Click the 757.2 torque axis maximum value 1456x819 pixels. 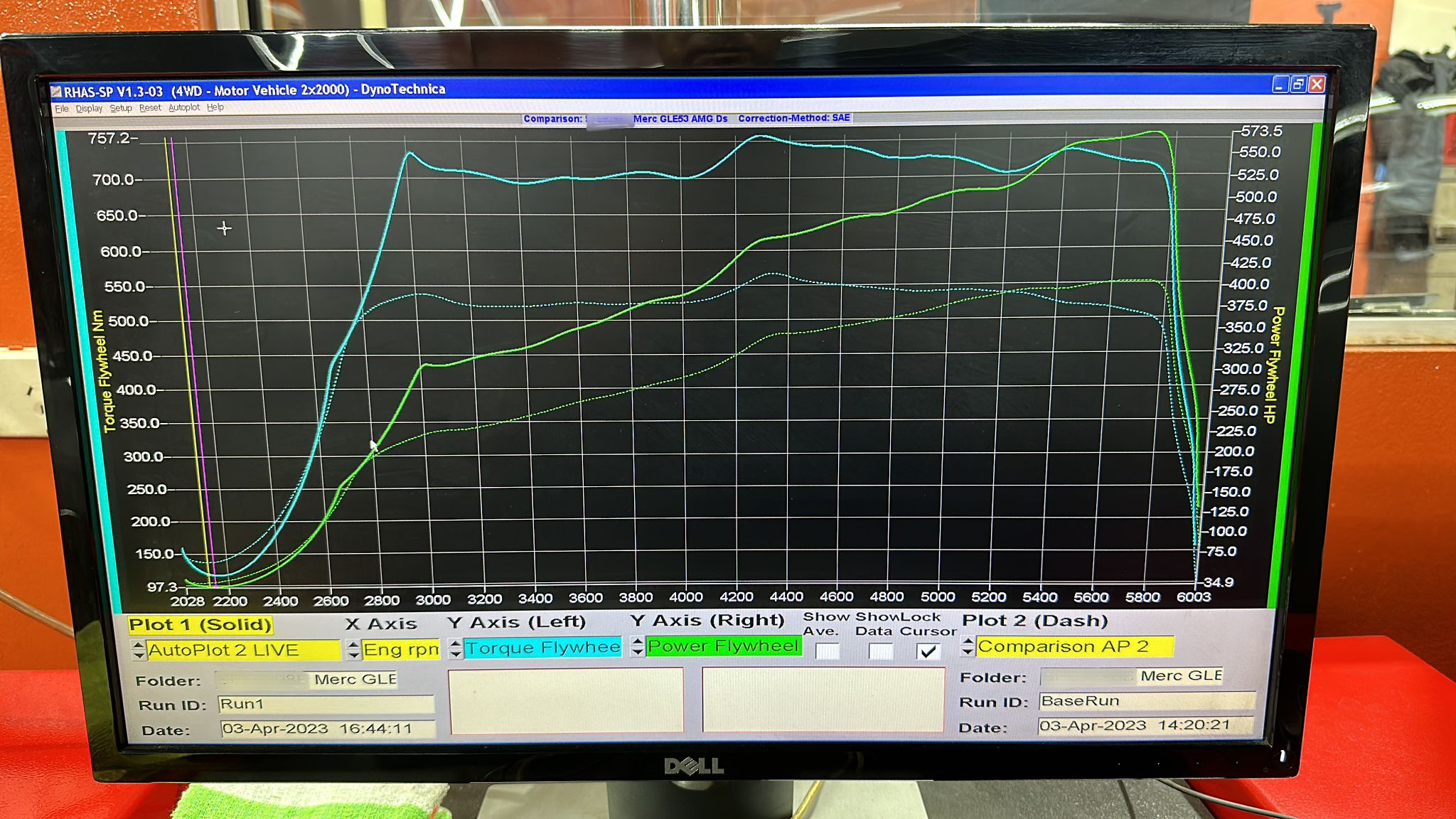pos(110,138)
